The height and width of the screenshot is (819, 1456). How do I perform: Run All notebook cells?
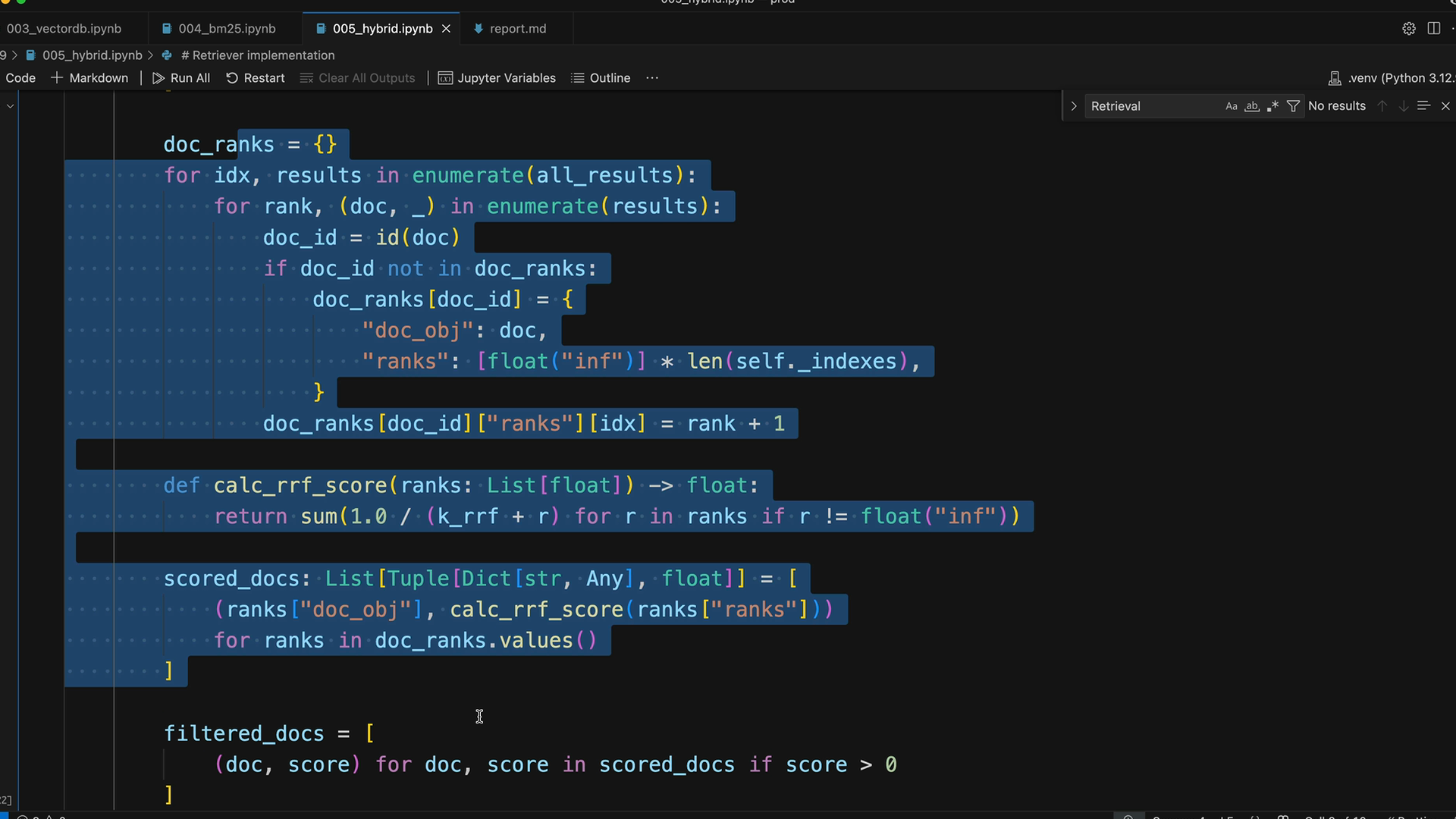click(x=181, y=78)
